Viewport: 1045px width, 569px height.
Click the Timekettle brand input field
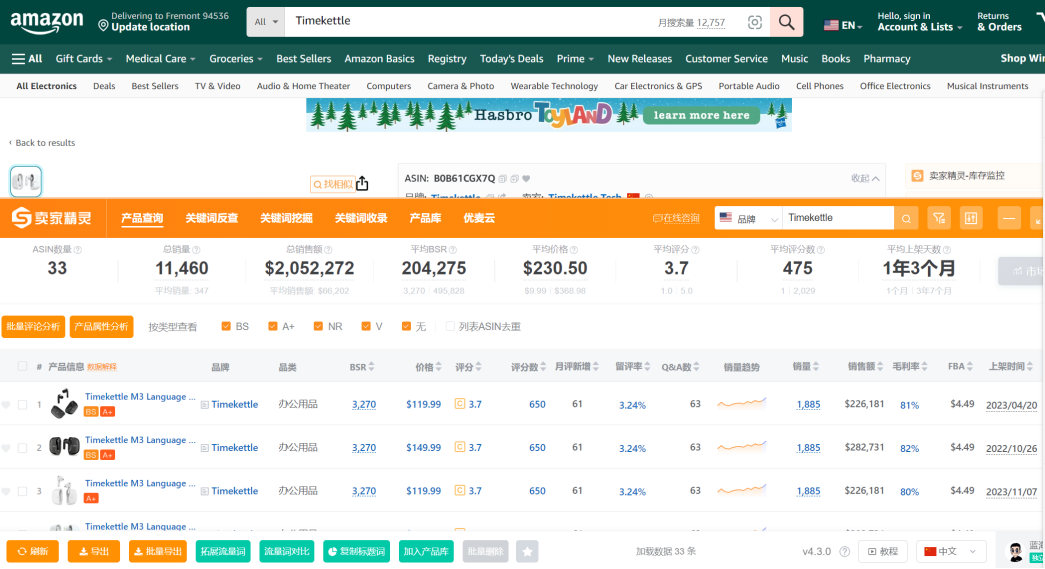click(838, 218)
